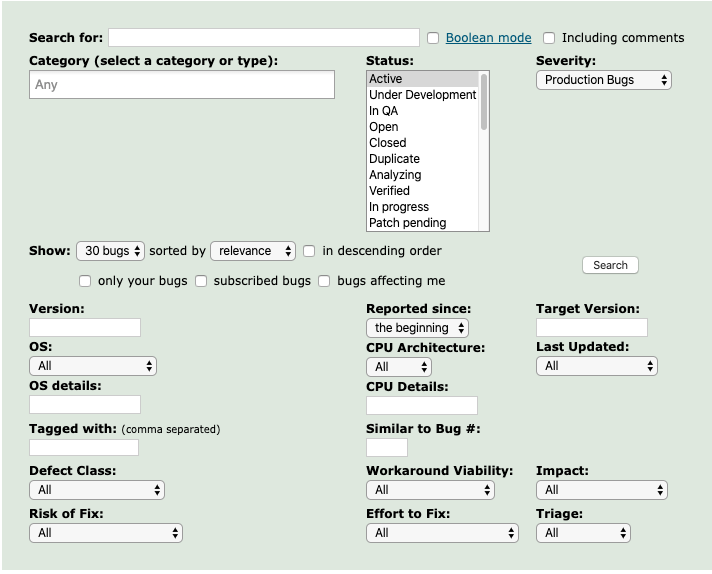Open the Boolean mode link

(488, 38)
